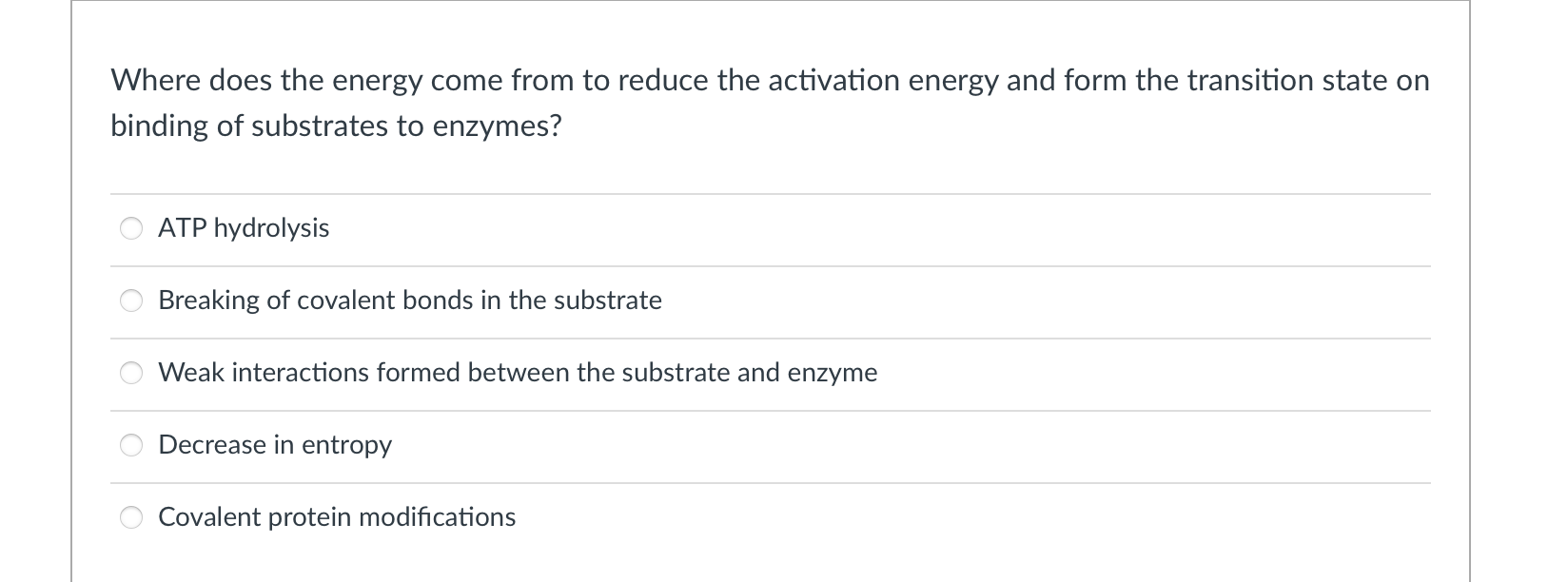
Task: Click the 'Decrease in entropy' answer label
Action: click(x=275, y=445)
